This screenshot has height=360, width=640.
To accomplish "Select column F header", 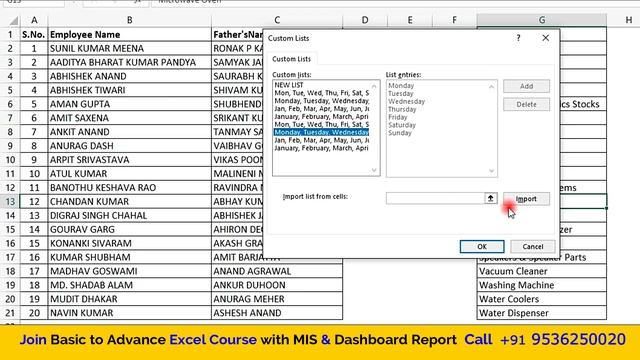I will click(454, 20).
